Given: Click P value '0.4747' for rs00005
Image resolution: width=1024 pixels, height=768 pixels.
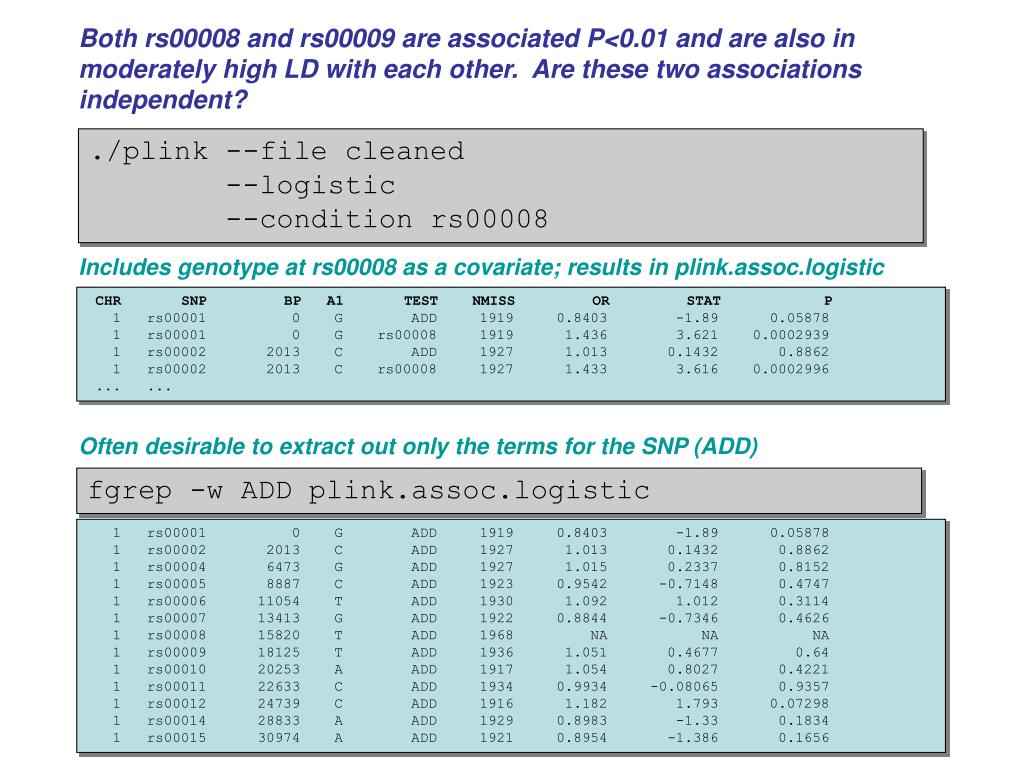Looking at the screenshot, I should 804,584.
